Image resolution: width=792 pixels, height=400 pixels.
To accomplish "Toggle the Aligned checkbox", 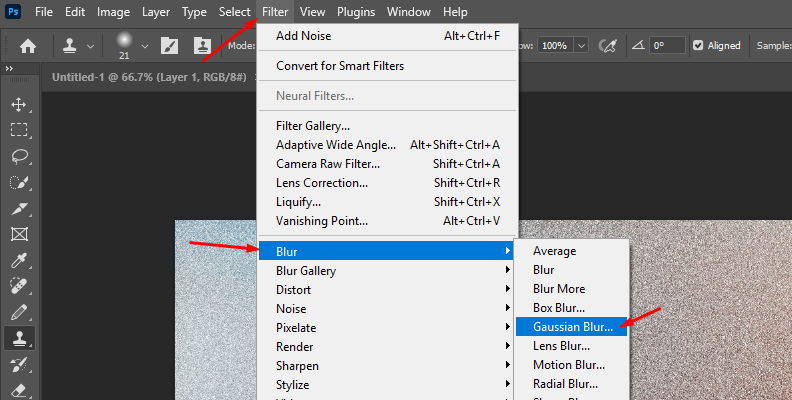I will tap(698, 45).
